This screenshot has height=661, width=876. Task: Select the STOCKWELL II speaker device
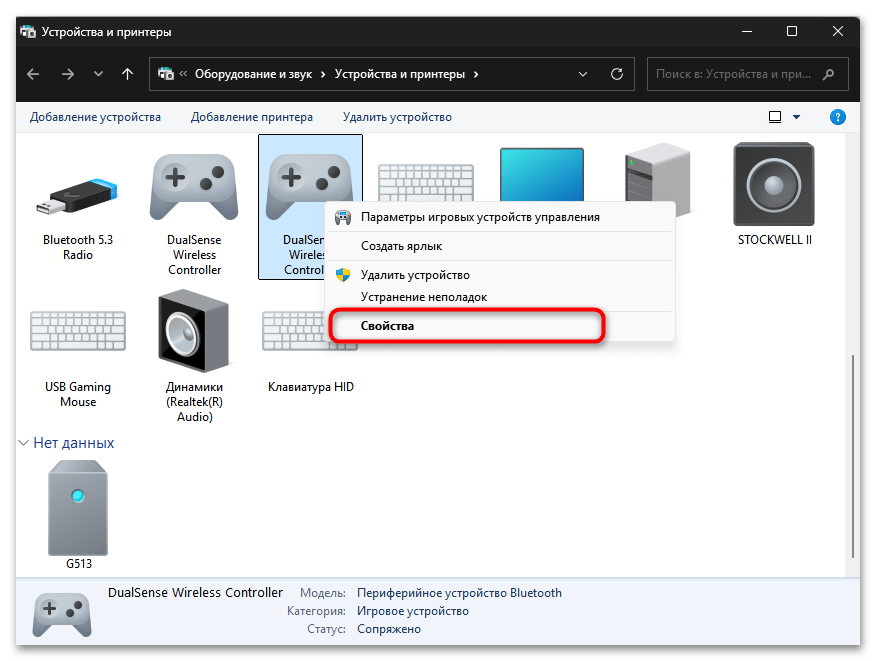click(774, 184)
